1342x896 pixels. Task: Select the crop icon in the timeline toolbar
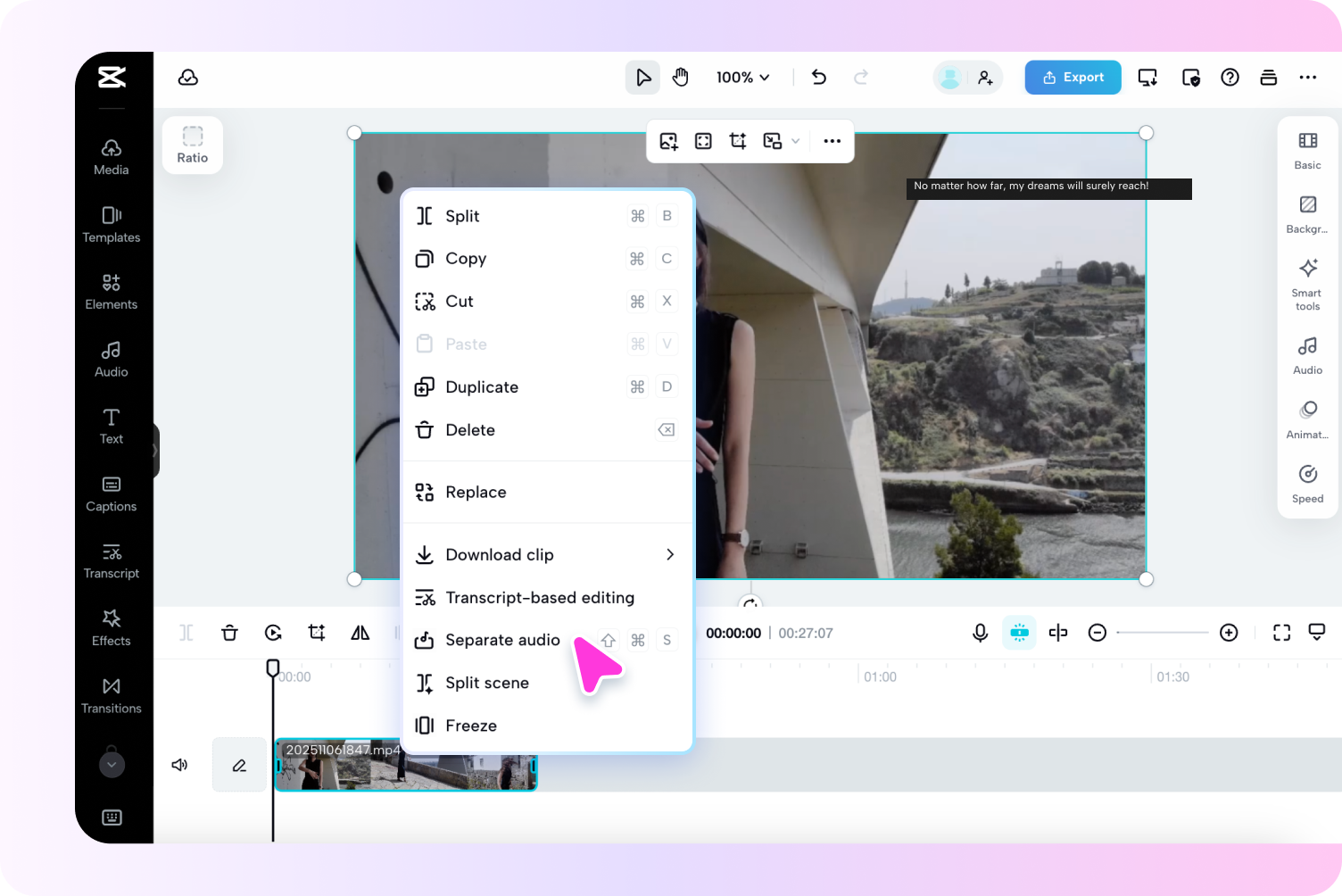(x=317, y=632)
